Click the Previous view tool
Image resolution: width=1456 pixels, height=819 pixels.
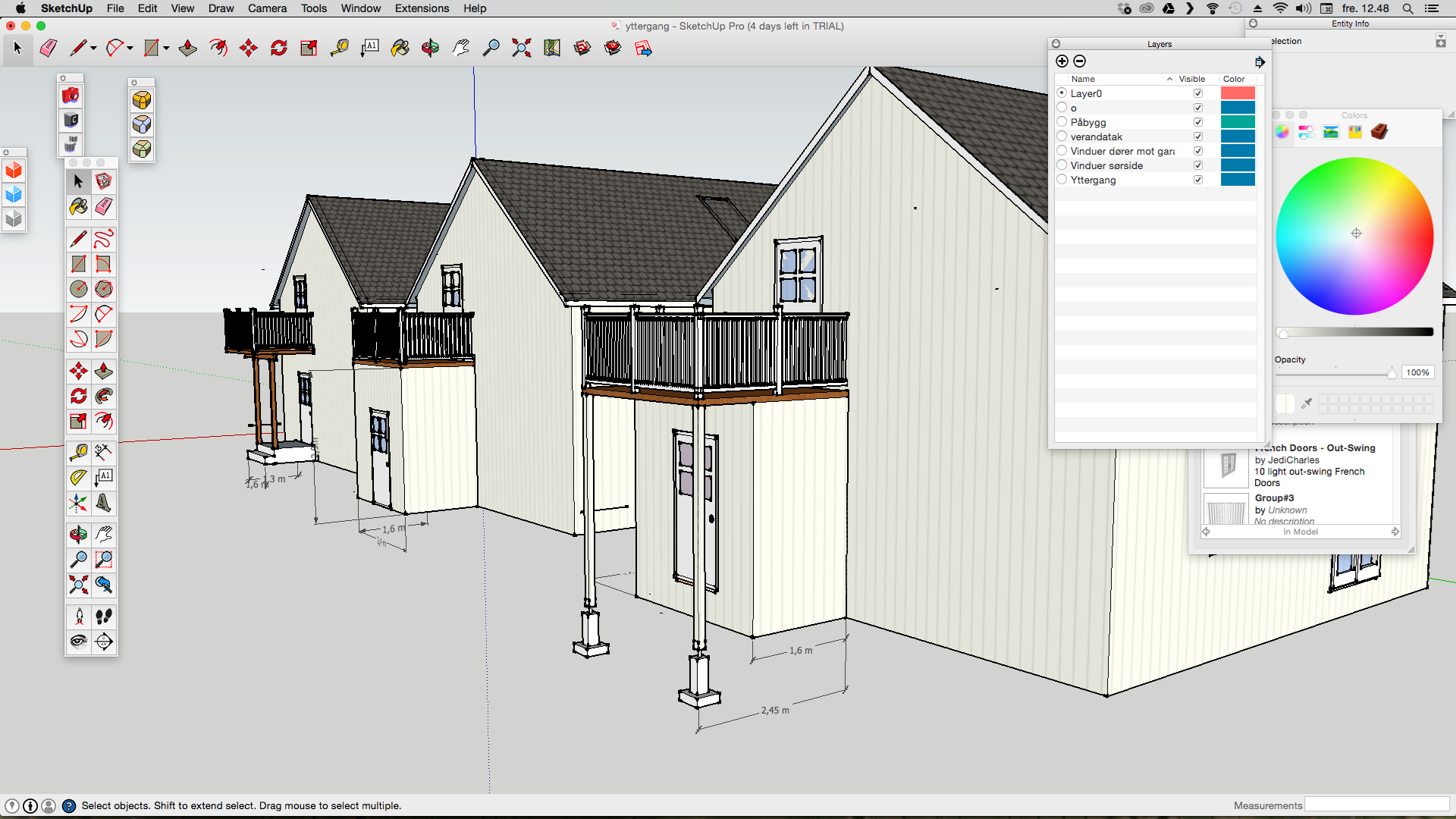pos(104,585)
